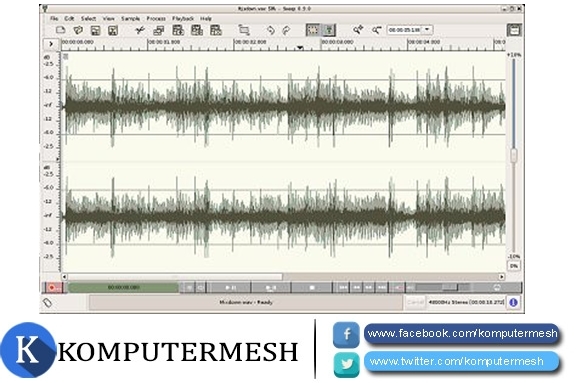
Task: Click the Twitter bird icon
Action: (x=346, y=364)
